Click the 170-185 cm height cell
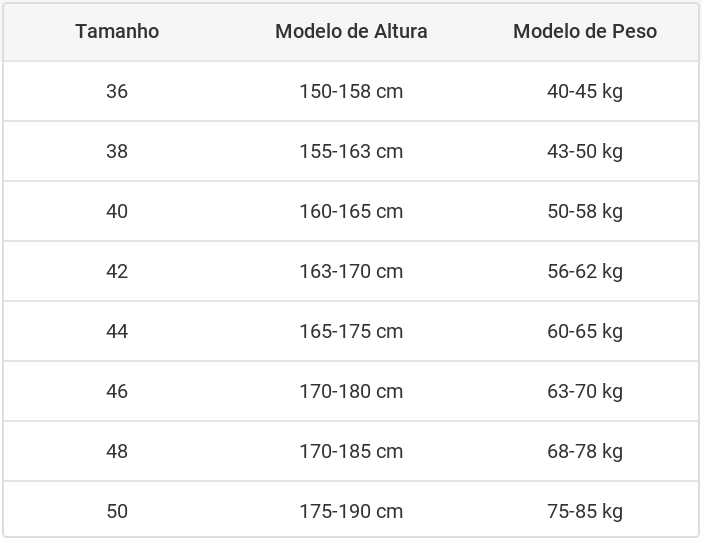702x540 pixels. (x=351, y=451)
